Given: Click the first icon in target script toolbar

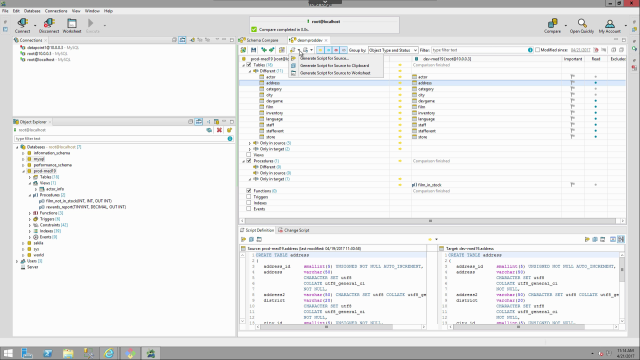Looking at the screenshot, I should [x=587, y=239].
